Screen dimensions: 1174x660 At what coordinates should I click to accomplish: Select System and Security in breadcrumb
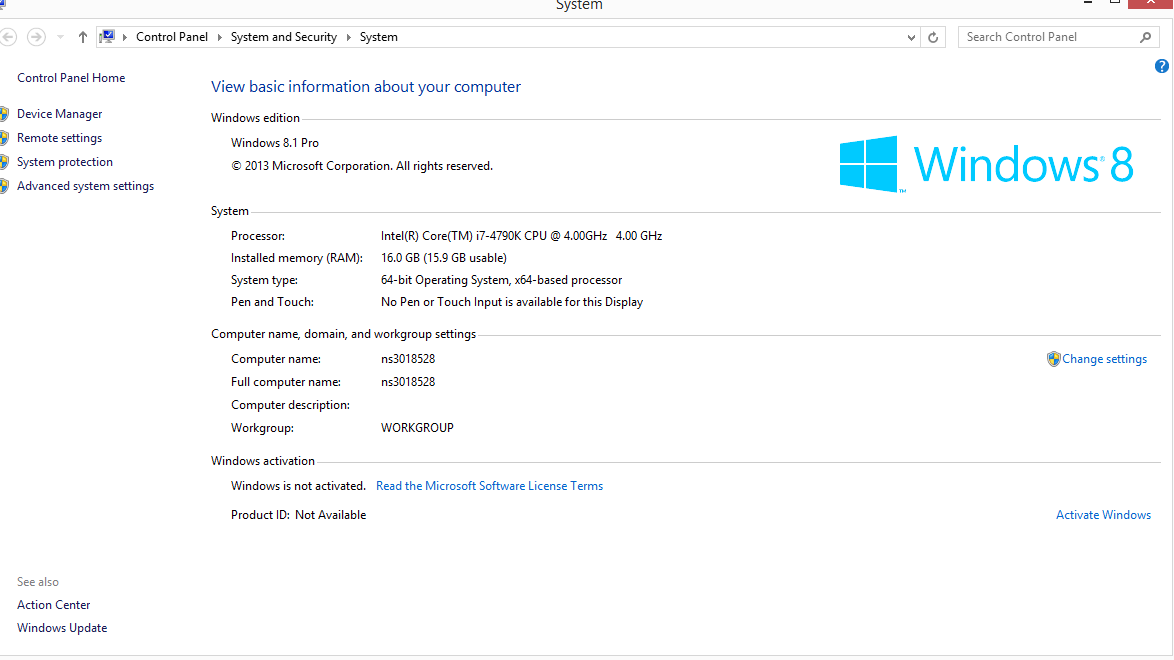[284, 37]
